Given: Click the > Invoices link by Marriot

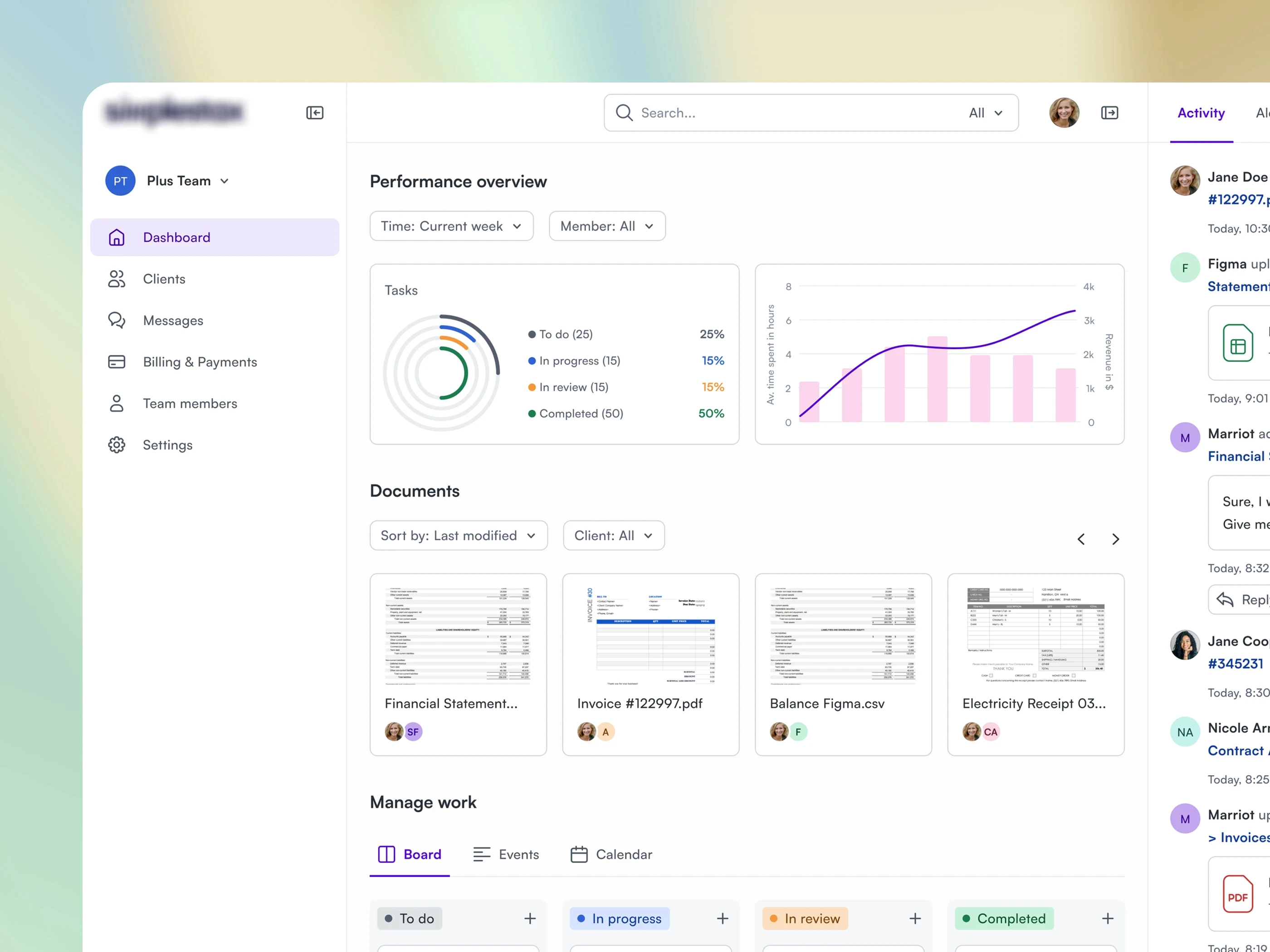Looking at the screenshot, I should [1238, 837].
